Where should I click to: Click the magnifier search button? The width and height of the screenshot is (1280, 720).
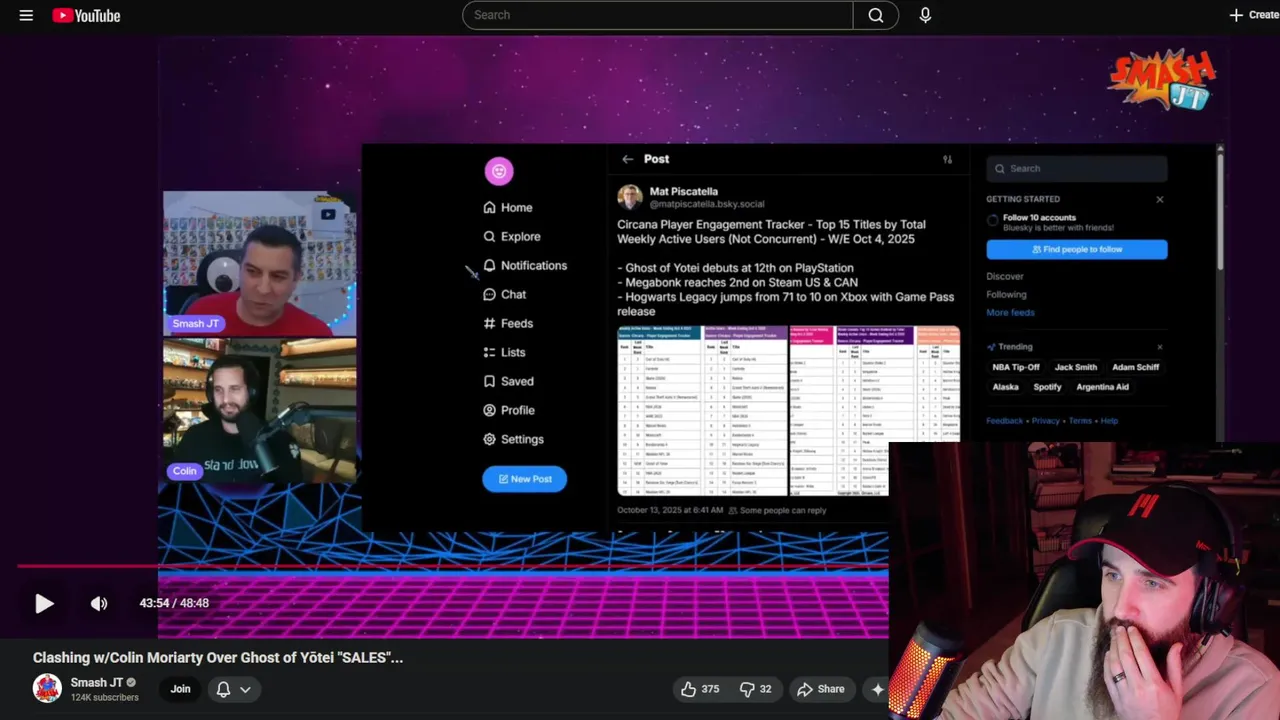(876, 15)
